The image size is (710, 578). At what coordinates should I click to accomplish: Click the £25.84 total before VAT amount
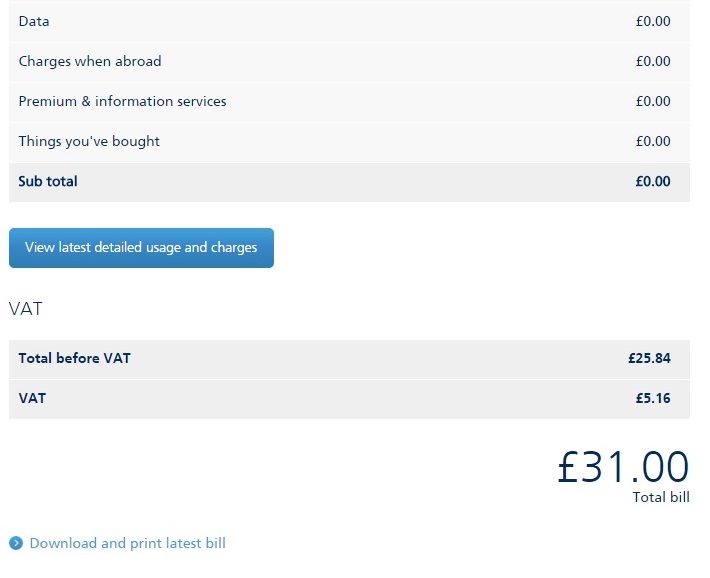(649, 358)
